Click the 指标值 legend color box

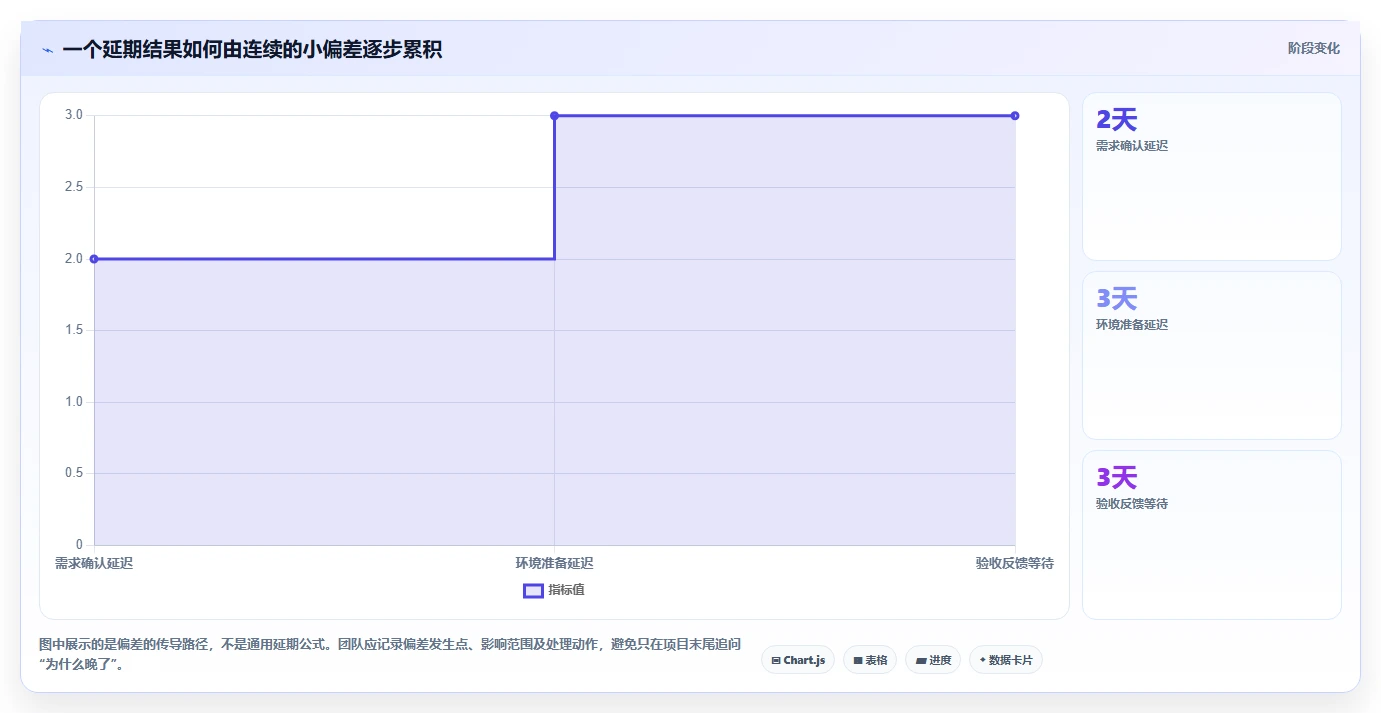coord(533,590)
